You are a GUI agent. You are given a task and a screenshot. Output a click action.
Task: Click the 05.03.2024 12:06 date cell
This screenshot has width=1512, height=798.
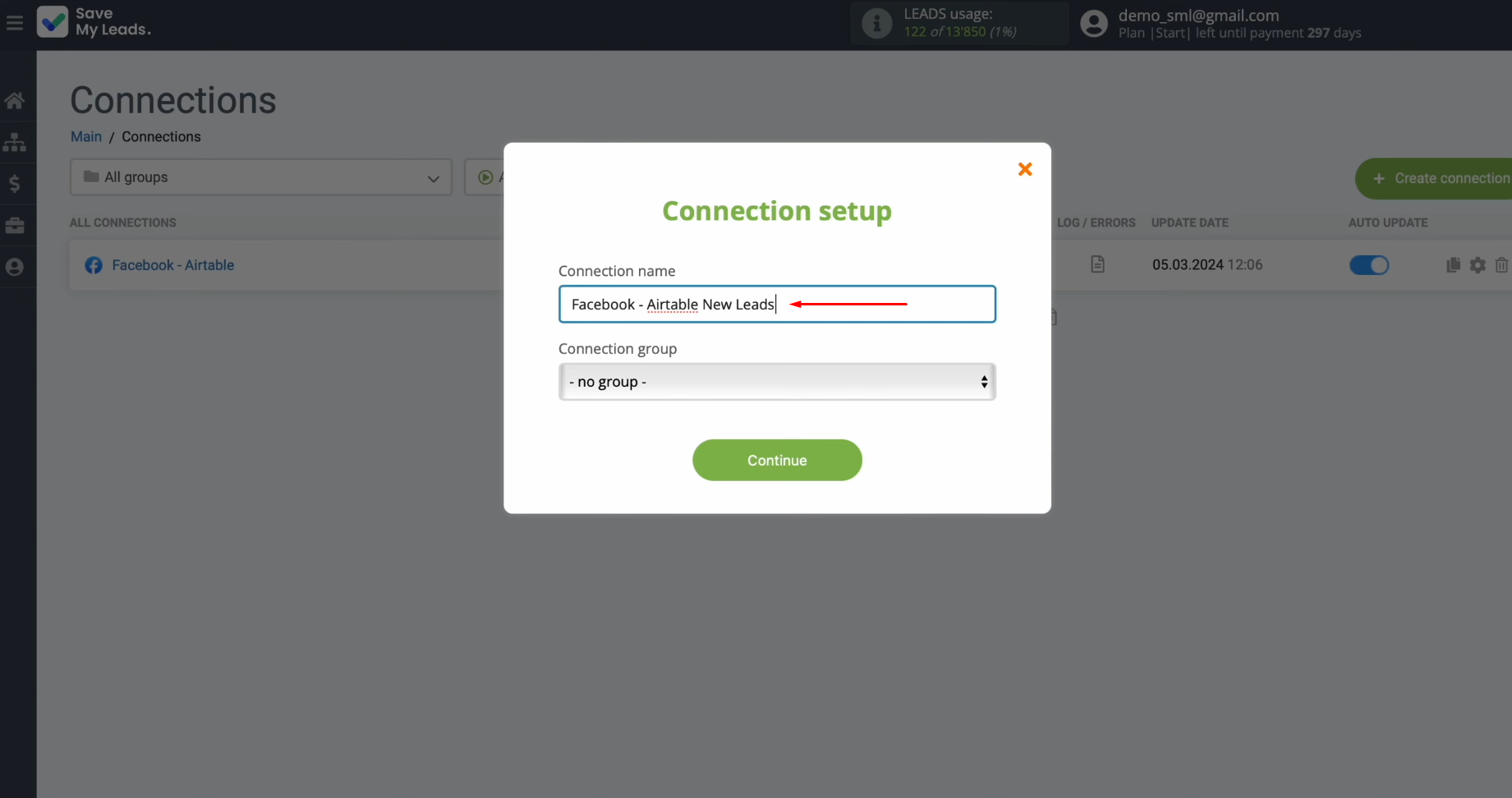1206,264
